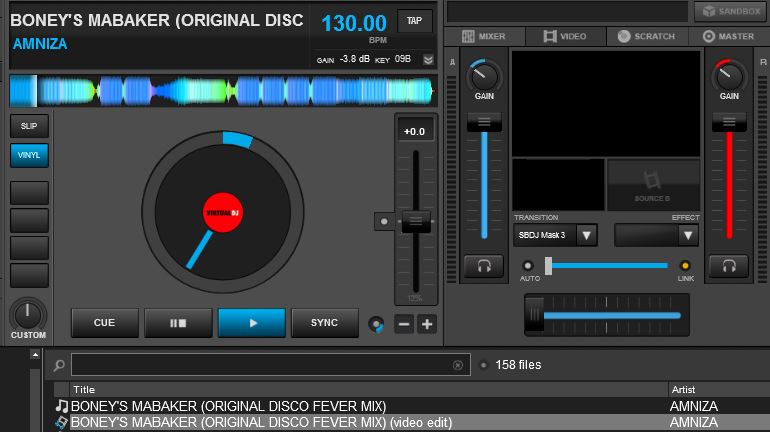Switch to the SCRATCH tab
The image size is (770, 432).
point(646,36)
